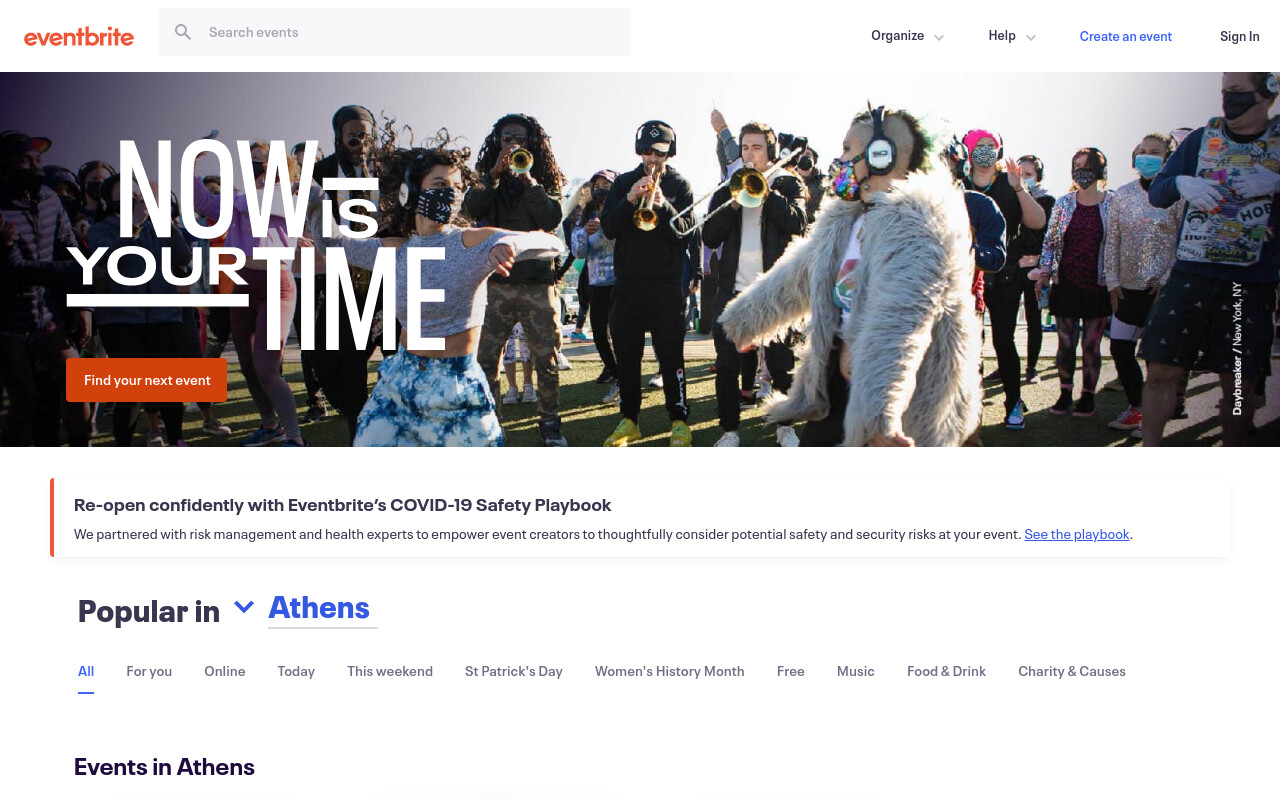Viewport: 1280px width, 800px height.
Task: Open the See the playbook link
Action: (1077, 534)
